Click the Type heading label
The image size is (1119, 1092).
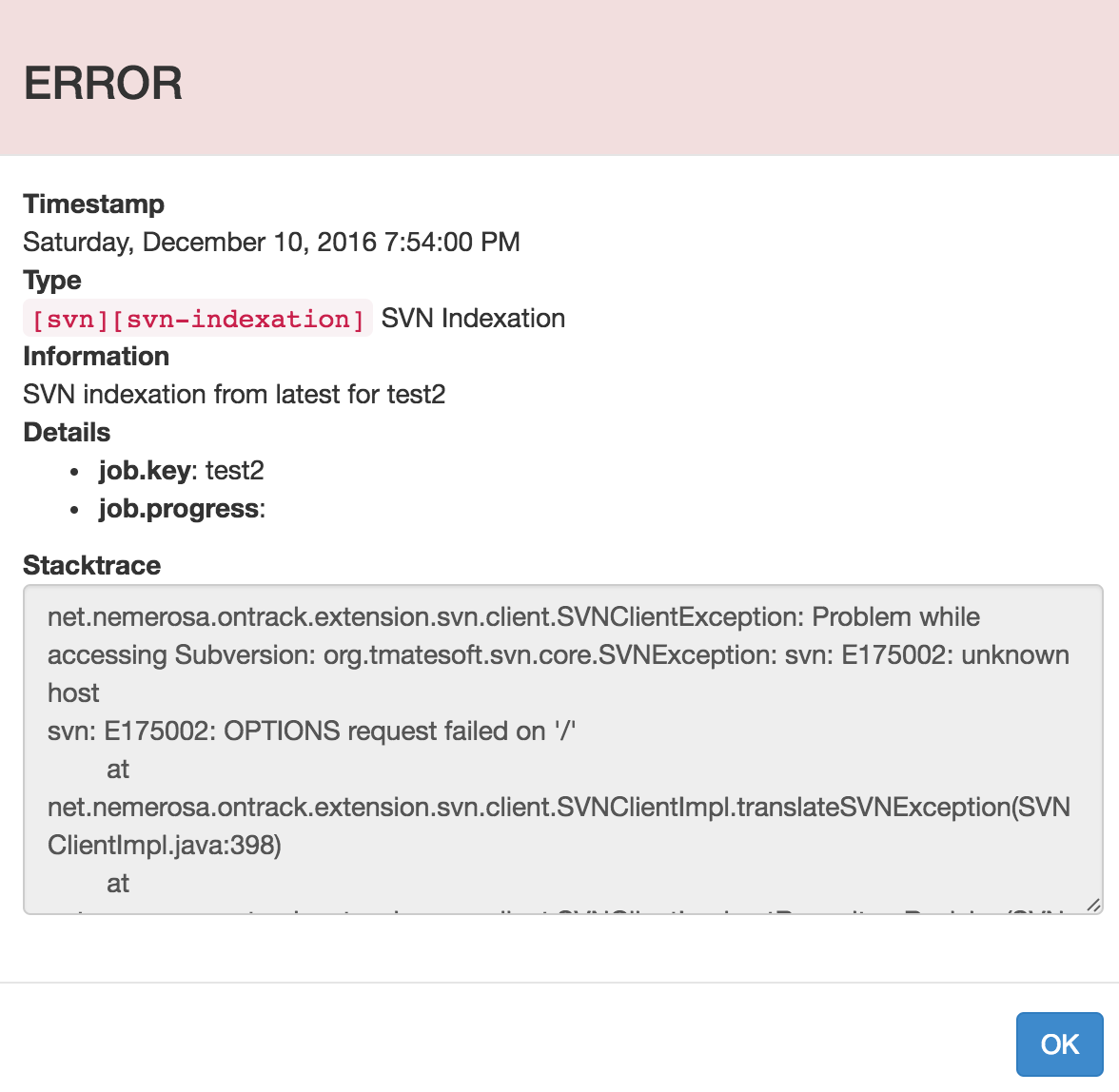[x=52, y=280]
